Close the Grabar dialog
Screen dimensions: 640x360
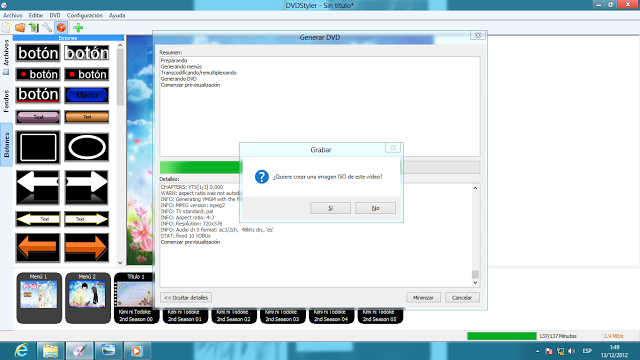pyautogui.click(x=393, y=147)
